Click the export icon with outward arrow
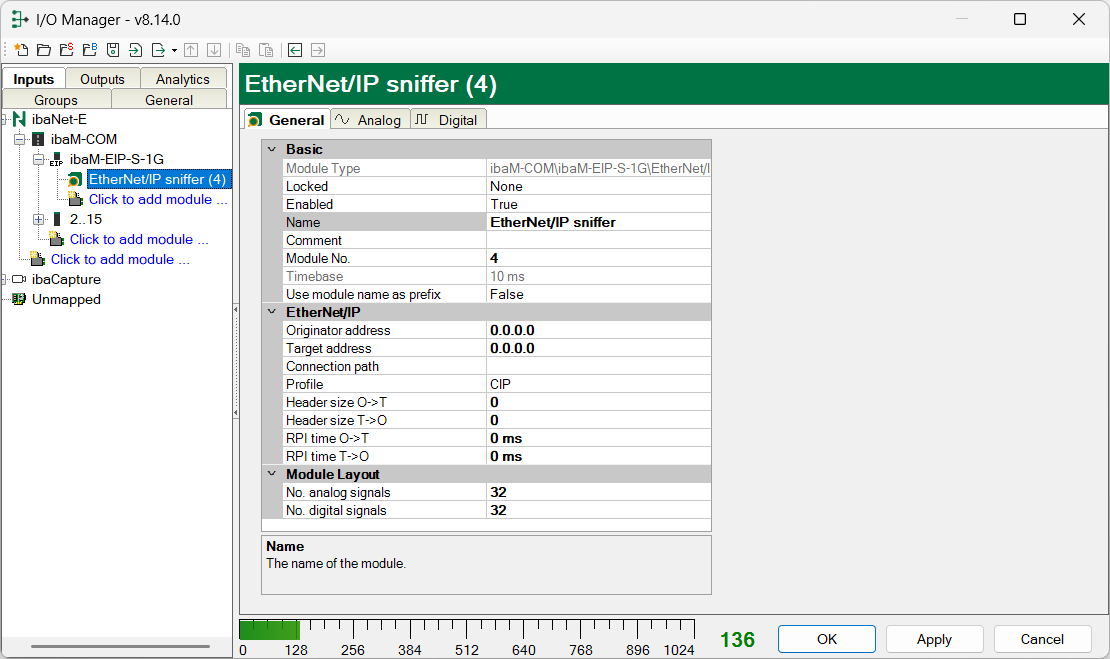Screen dimensions: 1110x659 pyautogui.click(x=159, y=50)
